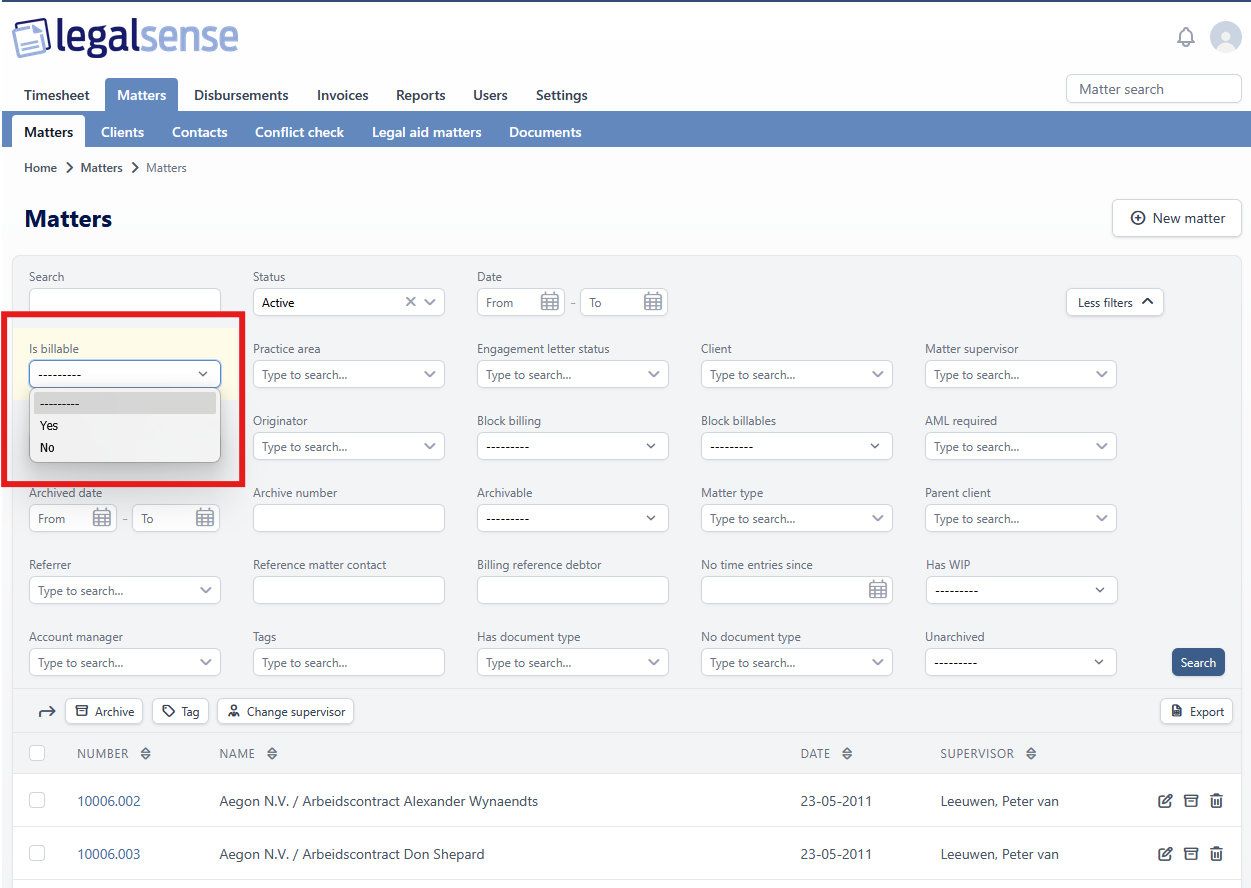The width and height of the screenshot is (1251, 888).
Task: Select the checkbox for matter 10006.003
Action: pos(37,853)
